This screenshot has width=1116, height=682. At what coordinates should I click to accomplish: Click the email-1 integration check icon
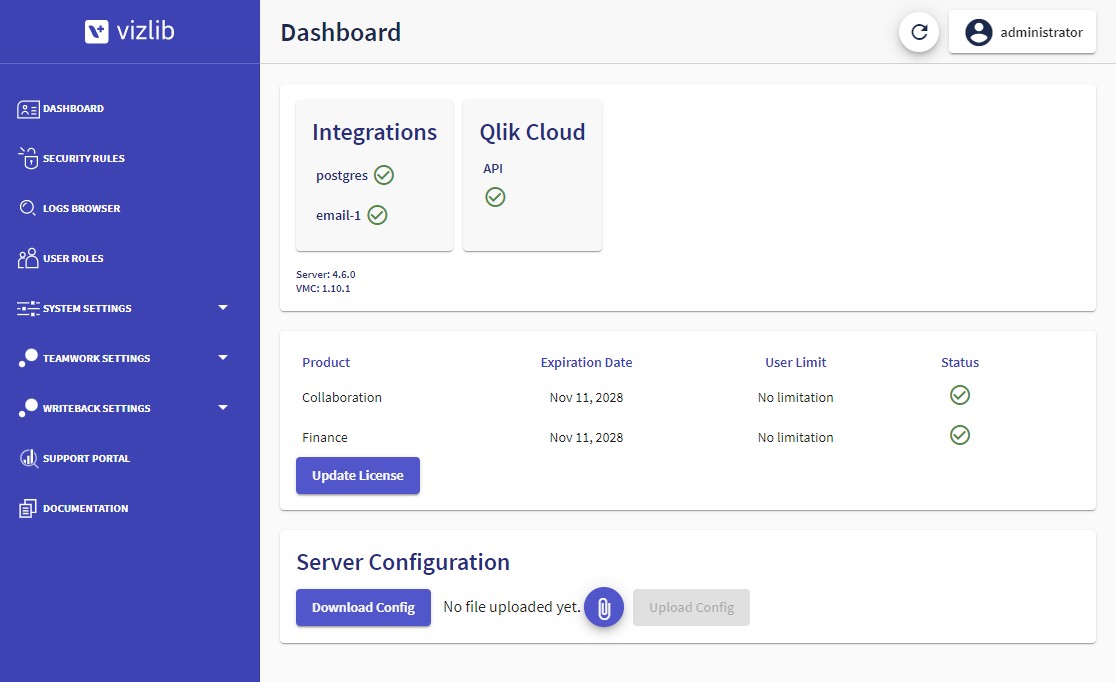coord(377,215)
